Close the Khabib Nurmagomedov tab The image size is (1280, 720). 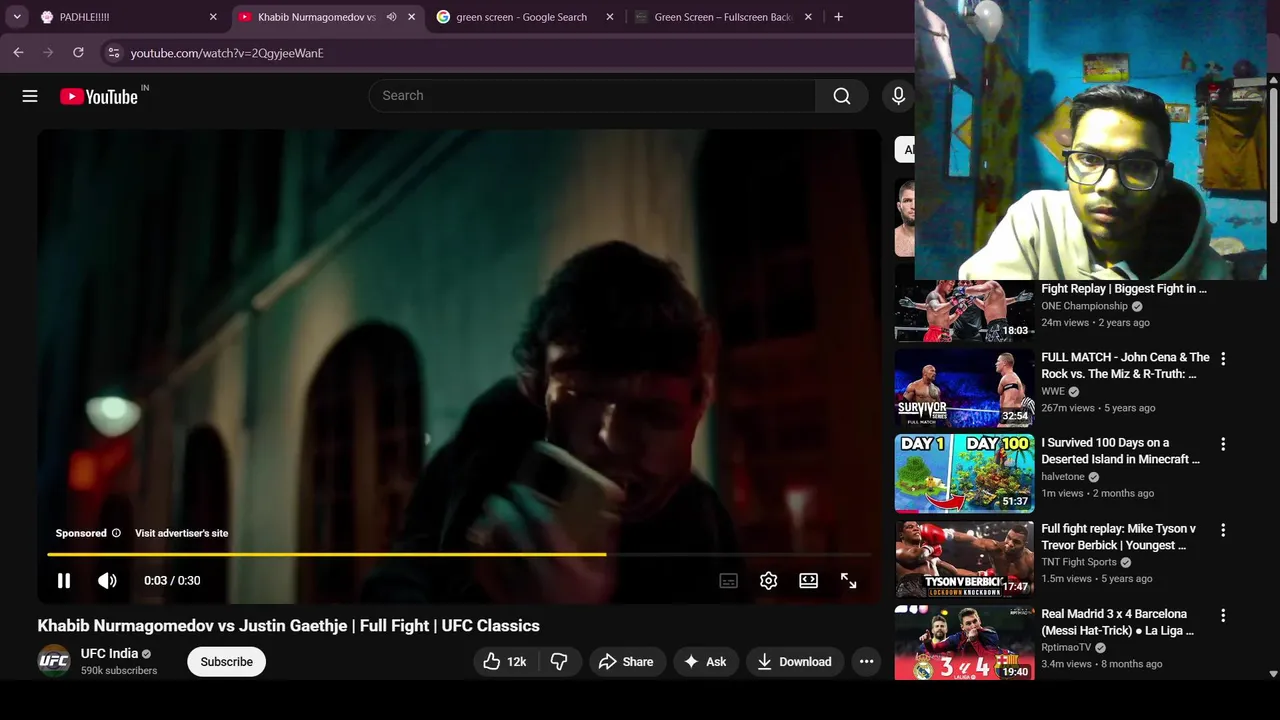coord(411,17)
